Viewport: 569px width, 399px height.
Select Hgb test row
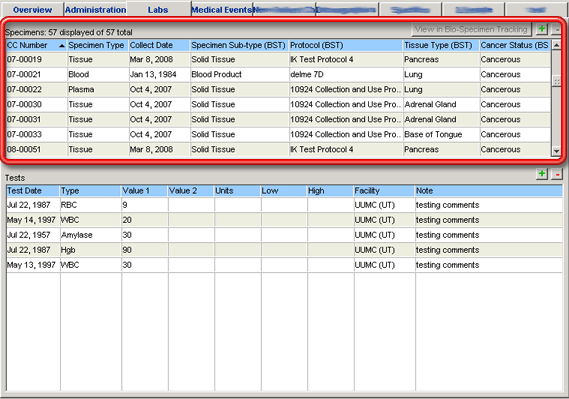click(x=284, y=250)
